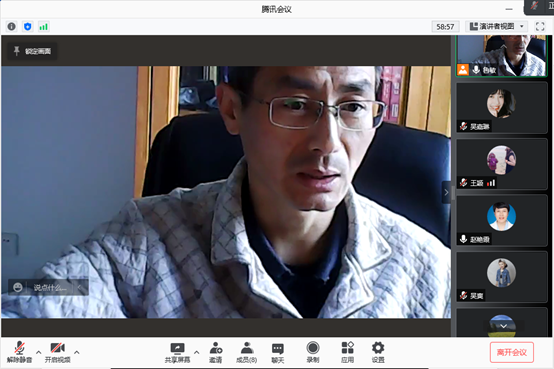554x369 pixels.
Task: Start screen sharing with 共享屏幕
Action: pos(177,352)
